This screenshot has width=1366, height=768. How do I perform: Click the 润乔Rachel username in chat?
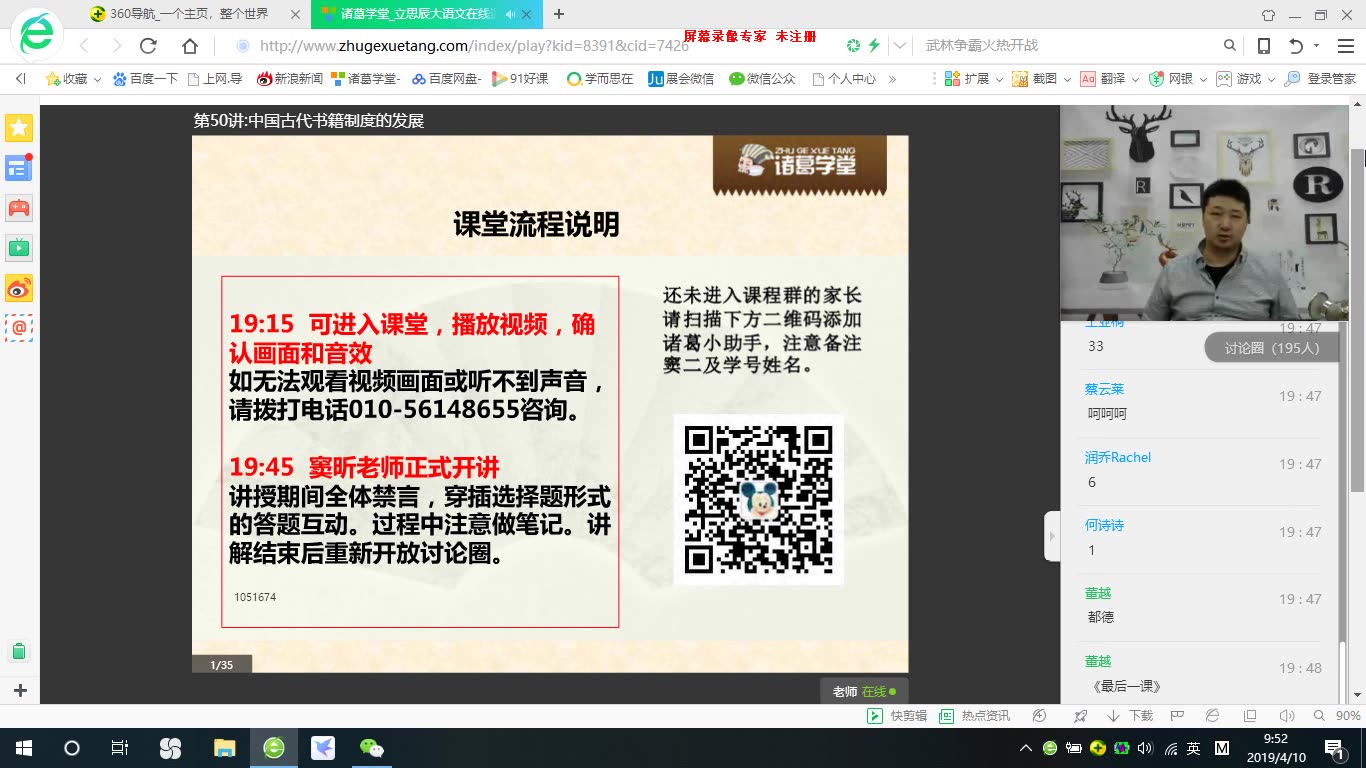1118,457
